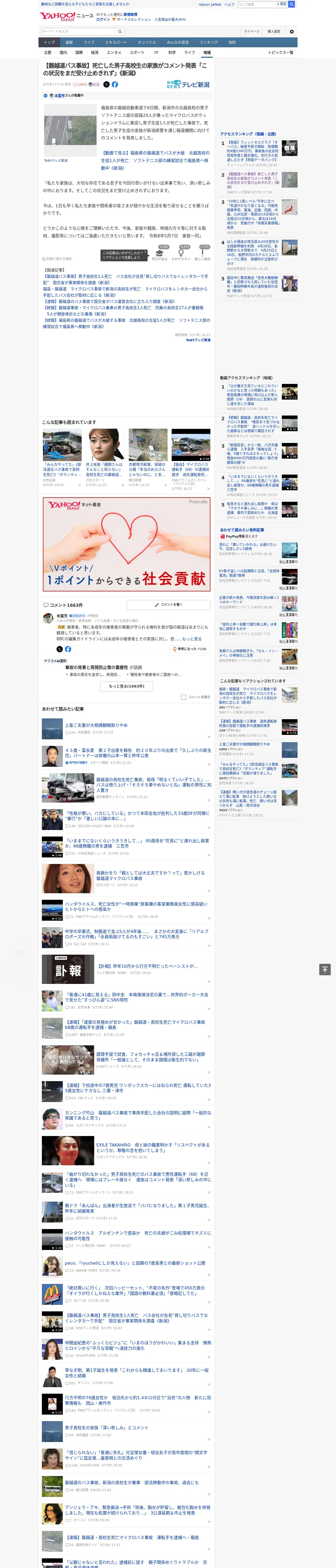Click the back-to-top arrow button
The image size is (336, 1568).
325,969
